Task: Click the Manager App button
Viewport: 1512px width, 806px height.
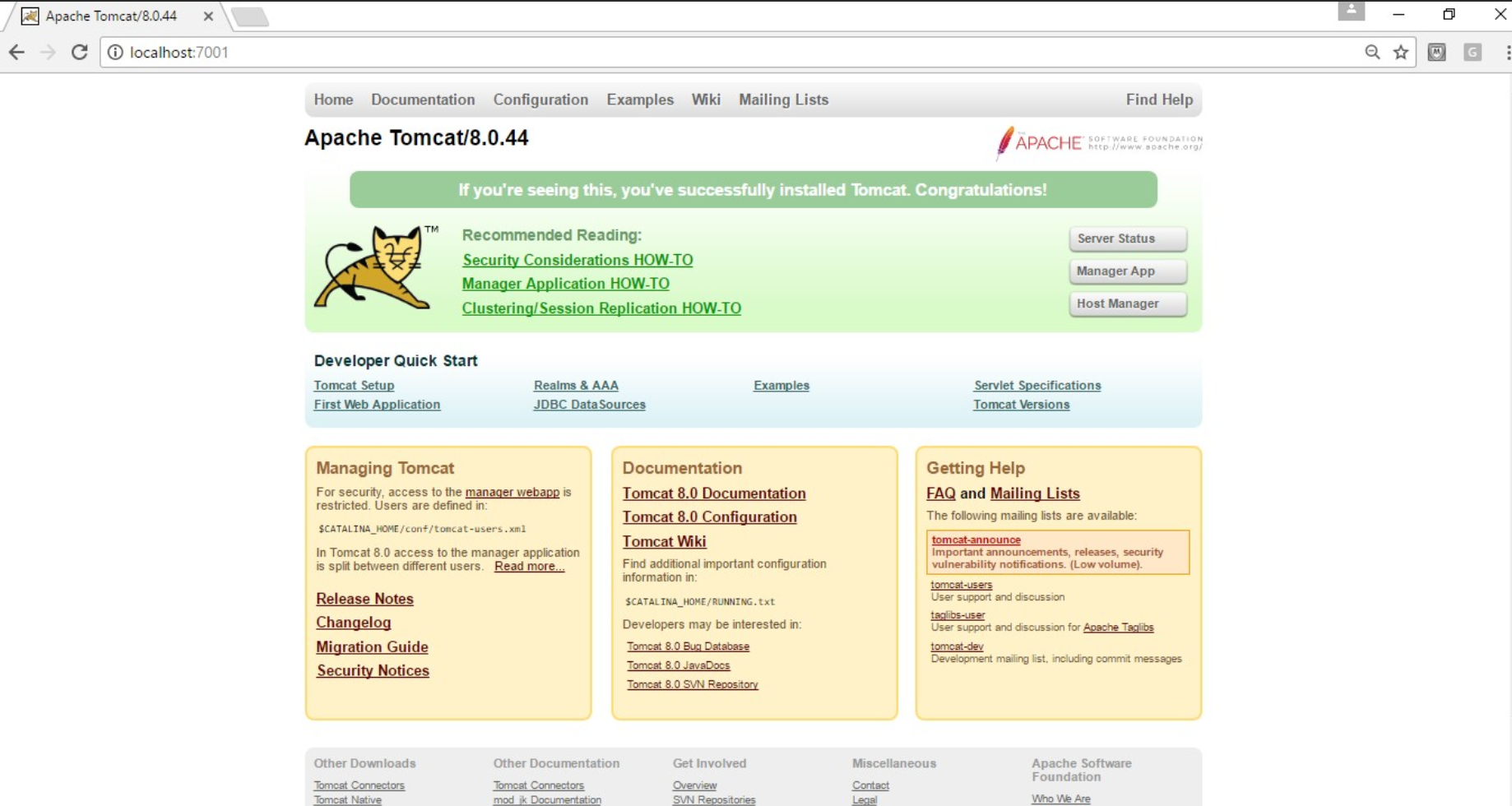Action: pos(1128,271)
